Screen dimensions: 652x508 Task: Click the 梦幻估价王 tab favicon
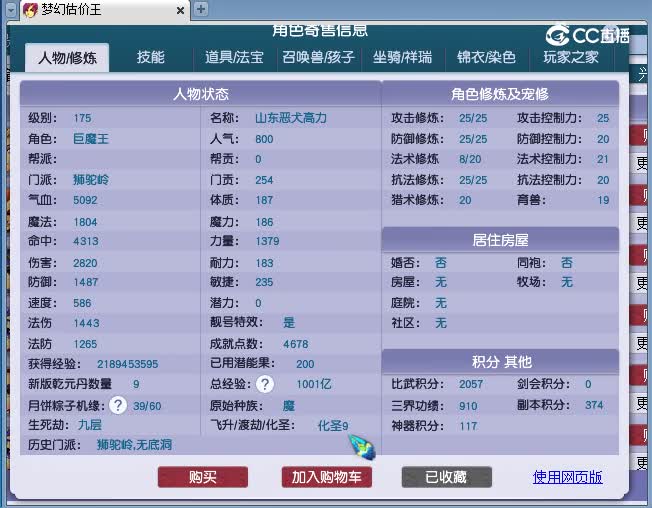(x=30, y=10)
